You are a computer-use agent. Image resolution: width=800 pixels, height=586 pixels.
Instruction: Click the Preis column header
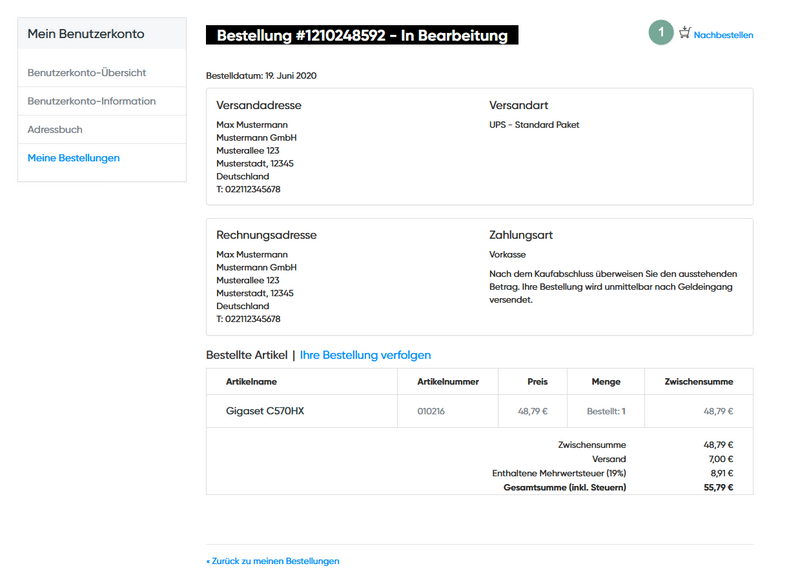(536, 381)
